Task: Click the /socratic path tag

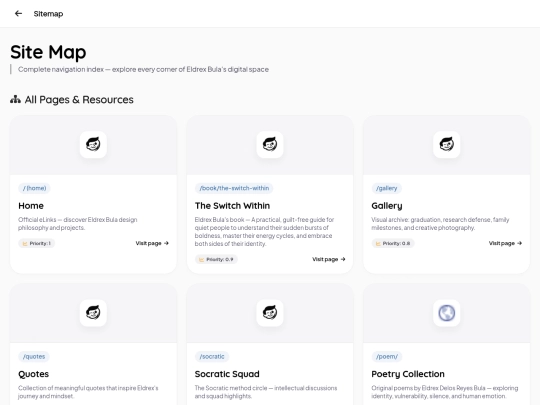Action: click(212, 356)
